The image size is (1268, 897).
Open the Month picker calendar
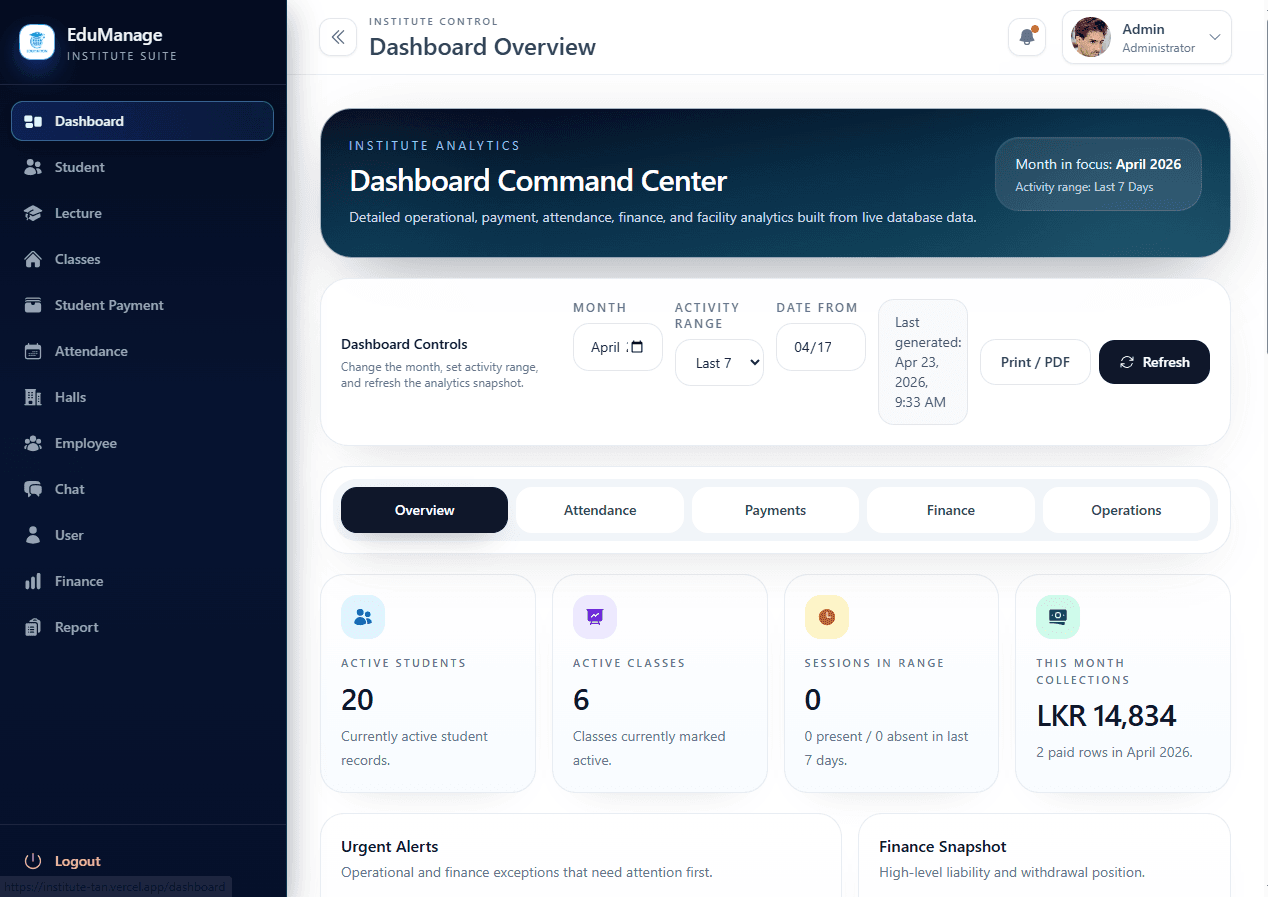(x=637, y=347)
